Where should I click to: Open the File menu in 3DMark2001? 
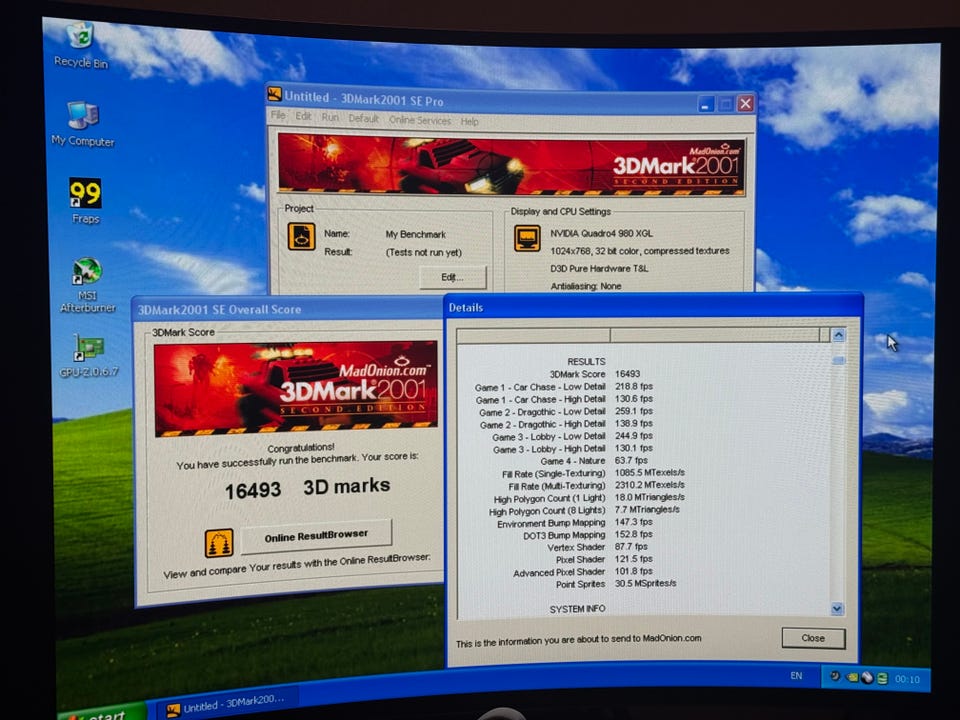[278, 115]
